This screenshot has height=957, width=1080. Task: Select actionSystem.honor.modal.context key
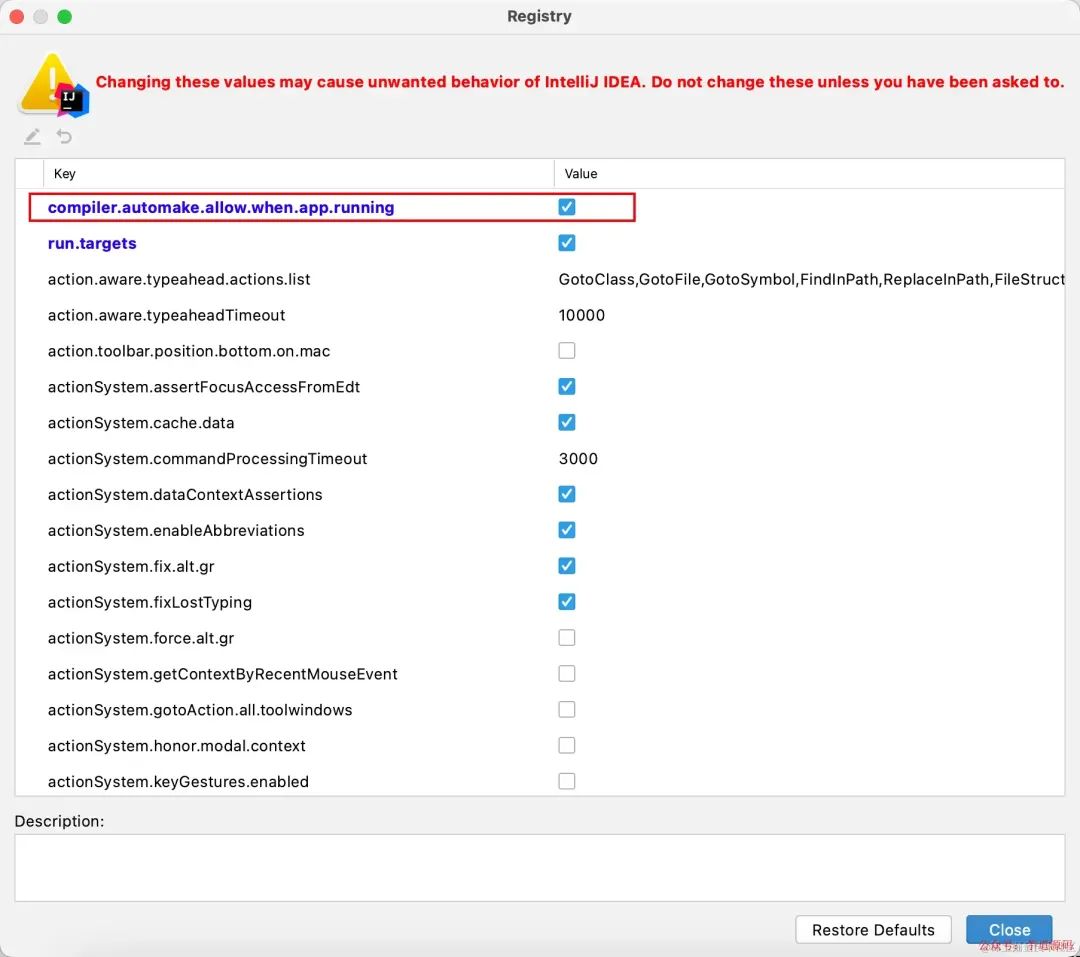176,745
